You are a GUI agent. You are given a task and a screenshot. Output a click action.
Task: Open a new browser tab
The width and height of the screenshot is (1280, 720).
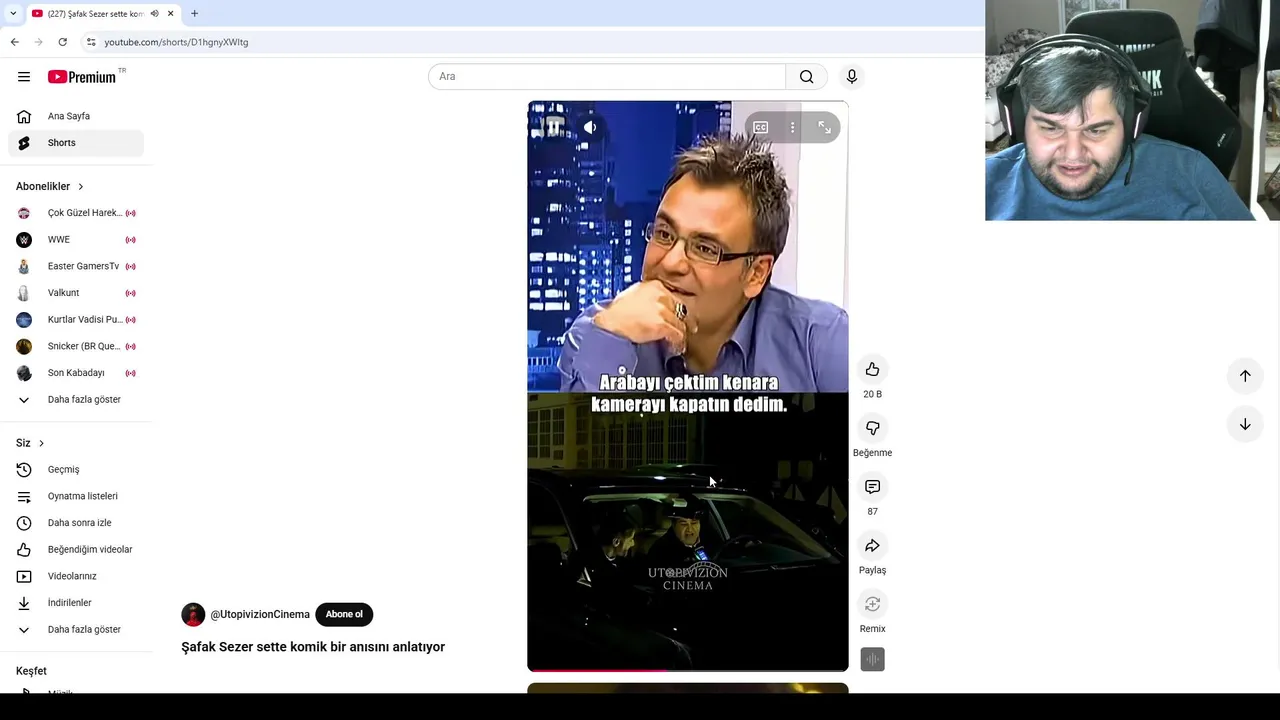[194, 14]
